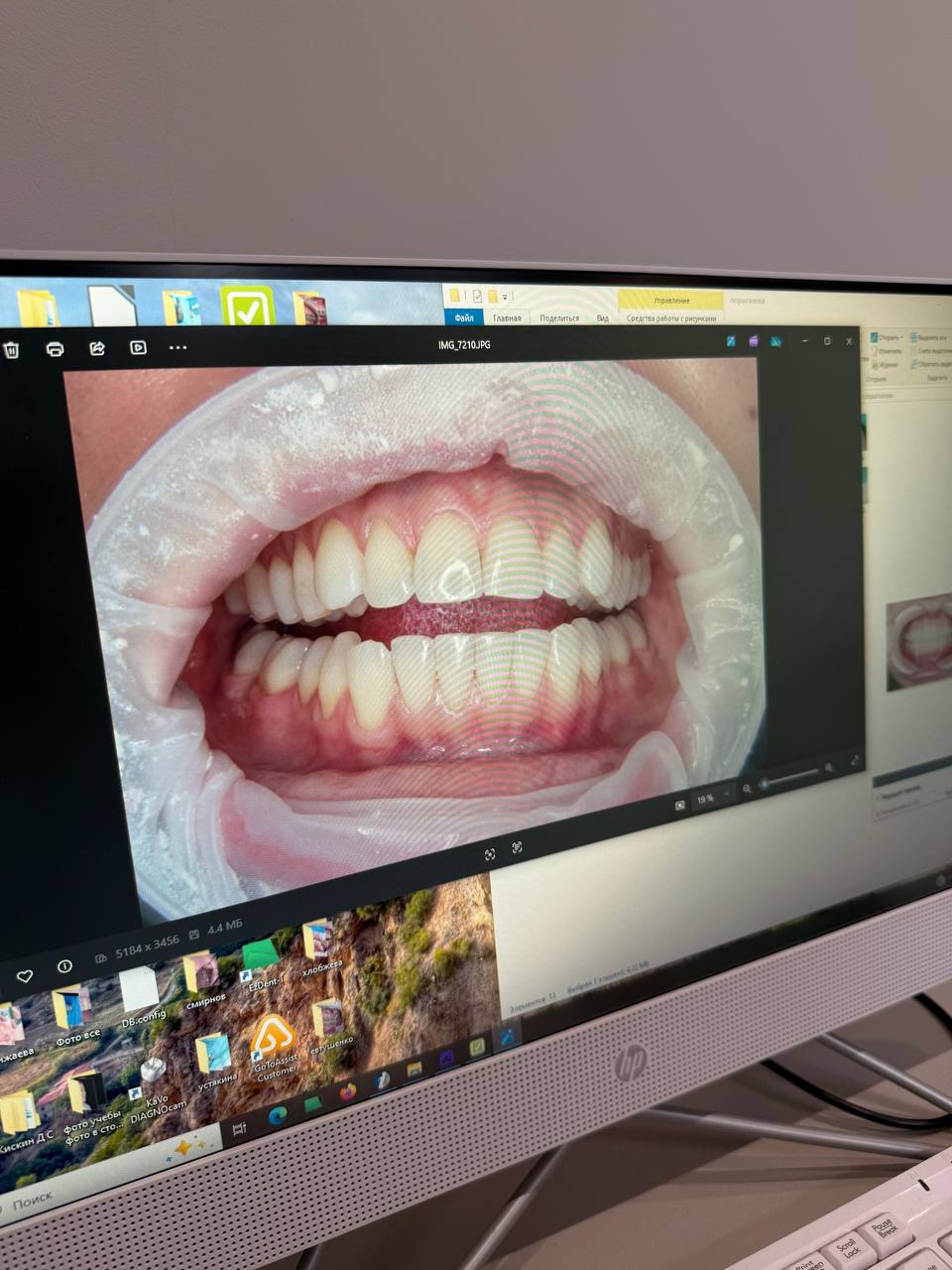The width and height of the screenshot is (952, 1270).
Task: Open GoToAssist Customer shortcut
Action: coord(274,1048)
